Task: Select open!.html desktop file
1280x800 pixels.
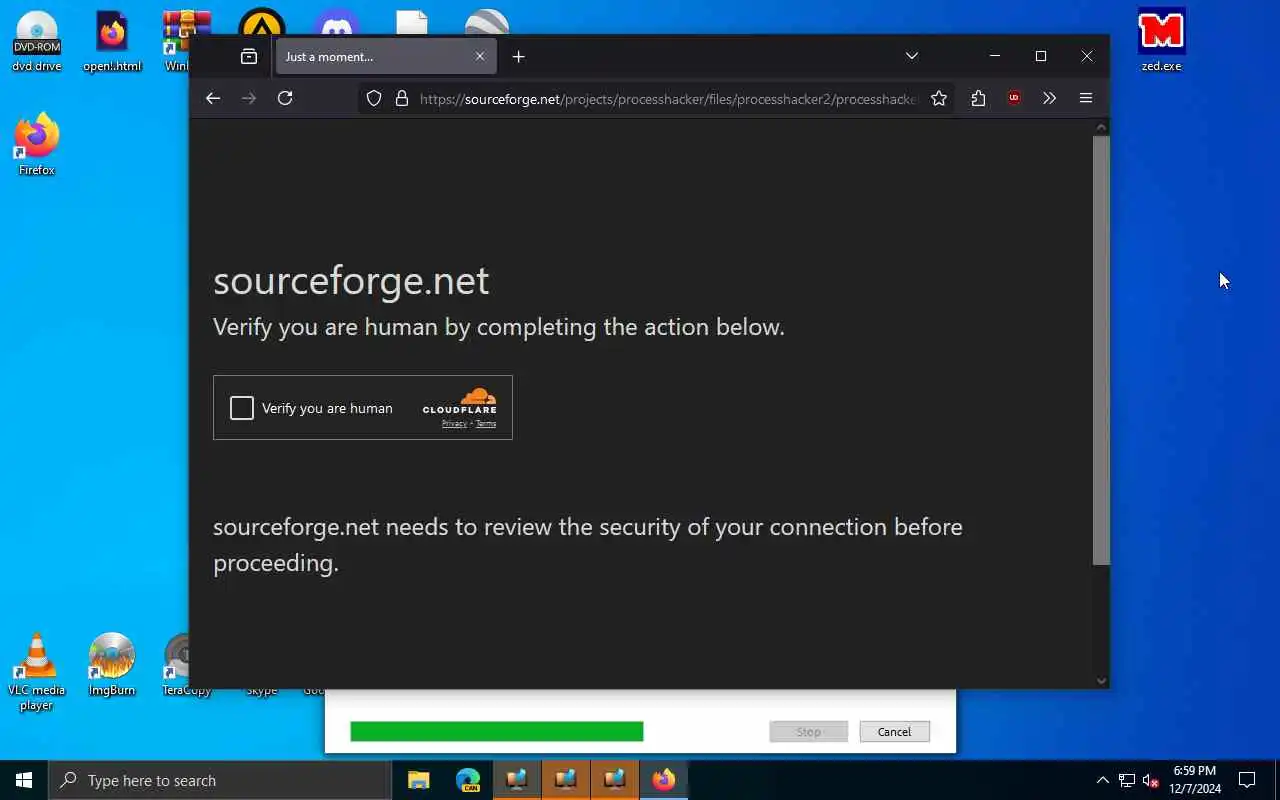Action: [112, 41]
